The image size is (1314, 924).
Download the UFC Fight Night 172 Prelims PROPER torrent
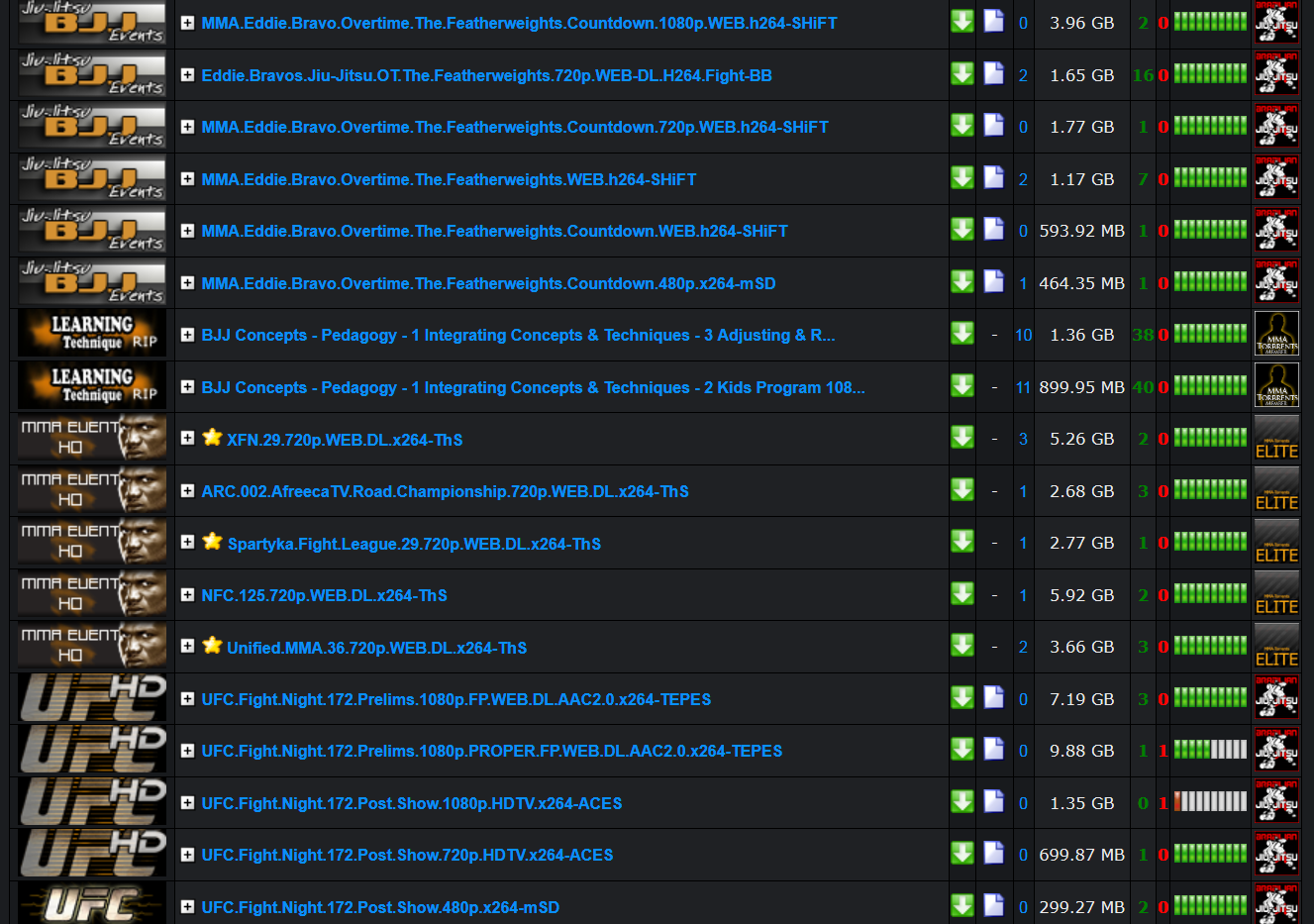961,750
